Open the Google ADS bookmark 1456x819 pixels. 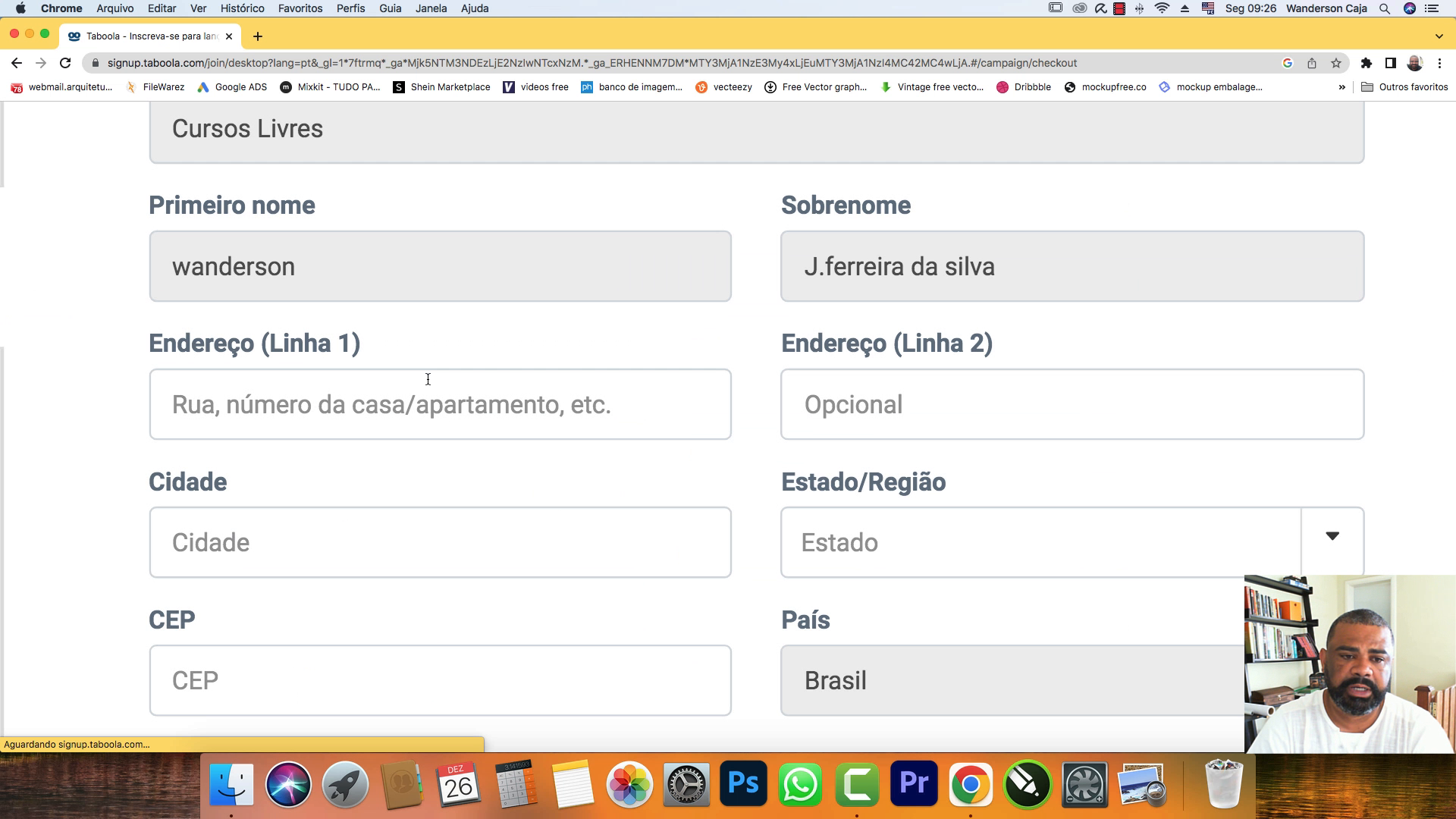pos(232,87)
